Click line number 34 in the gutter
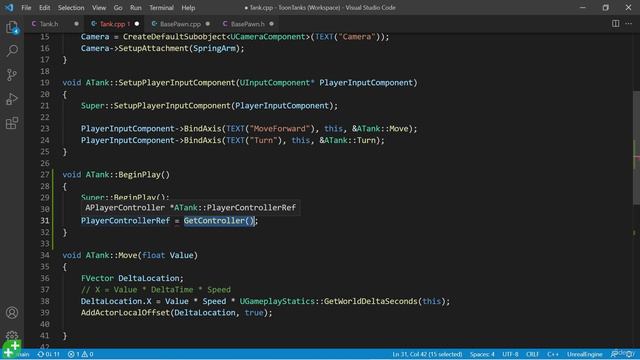This screenshot has width=640, height=360. coord(44,255)
